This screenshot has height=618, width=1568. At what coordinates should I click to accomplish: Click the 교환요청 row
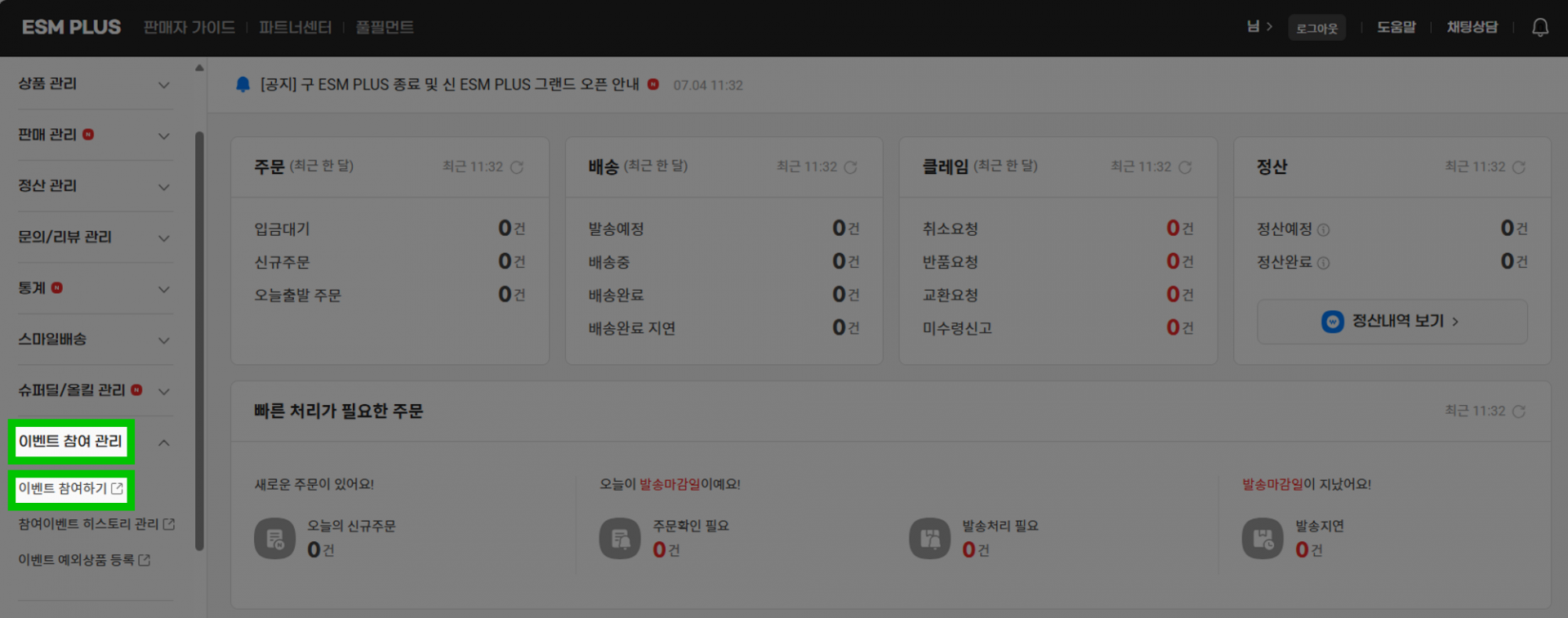click(1058, 295)
